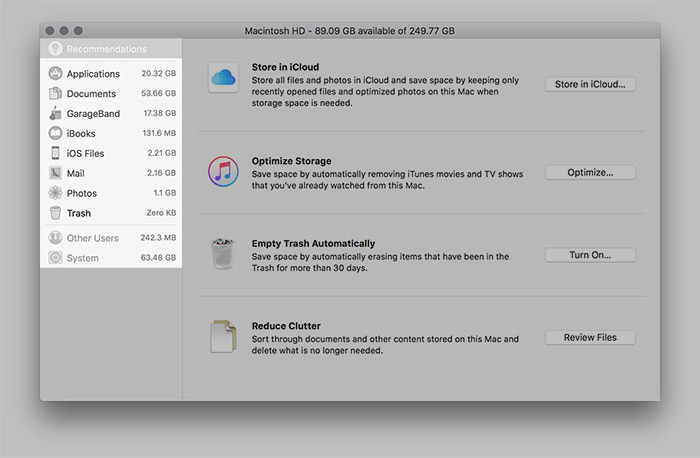Click the Photos sidebar icon
Screen dimensions: 700x458
[x=55, y=193]
